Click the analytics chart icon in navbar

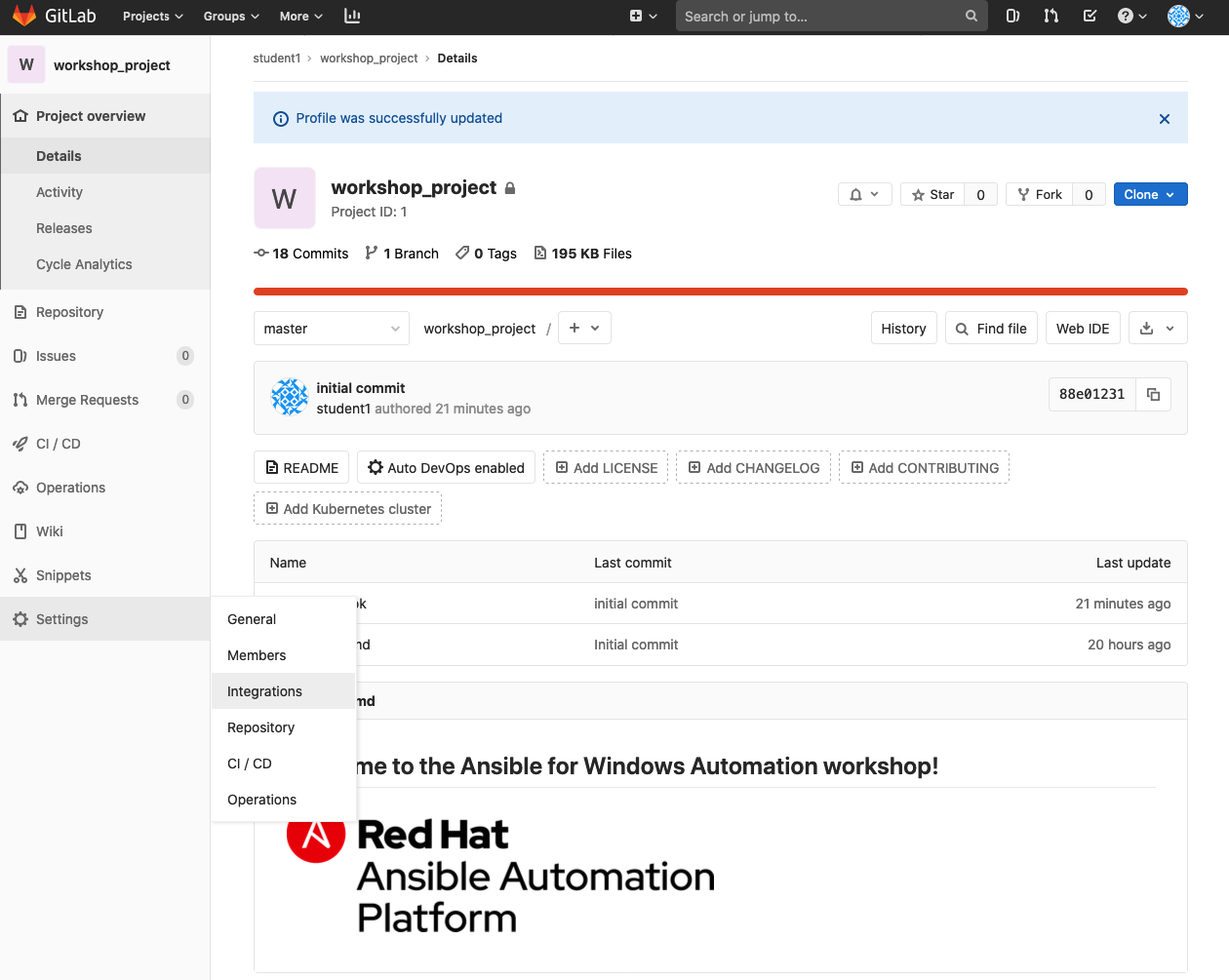coord(352,17)
